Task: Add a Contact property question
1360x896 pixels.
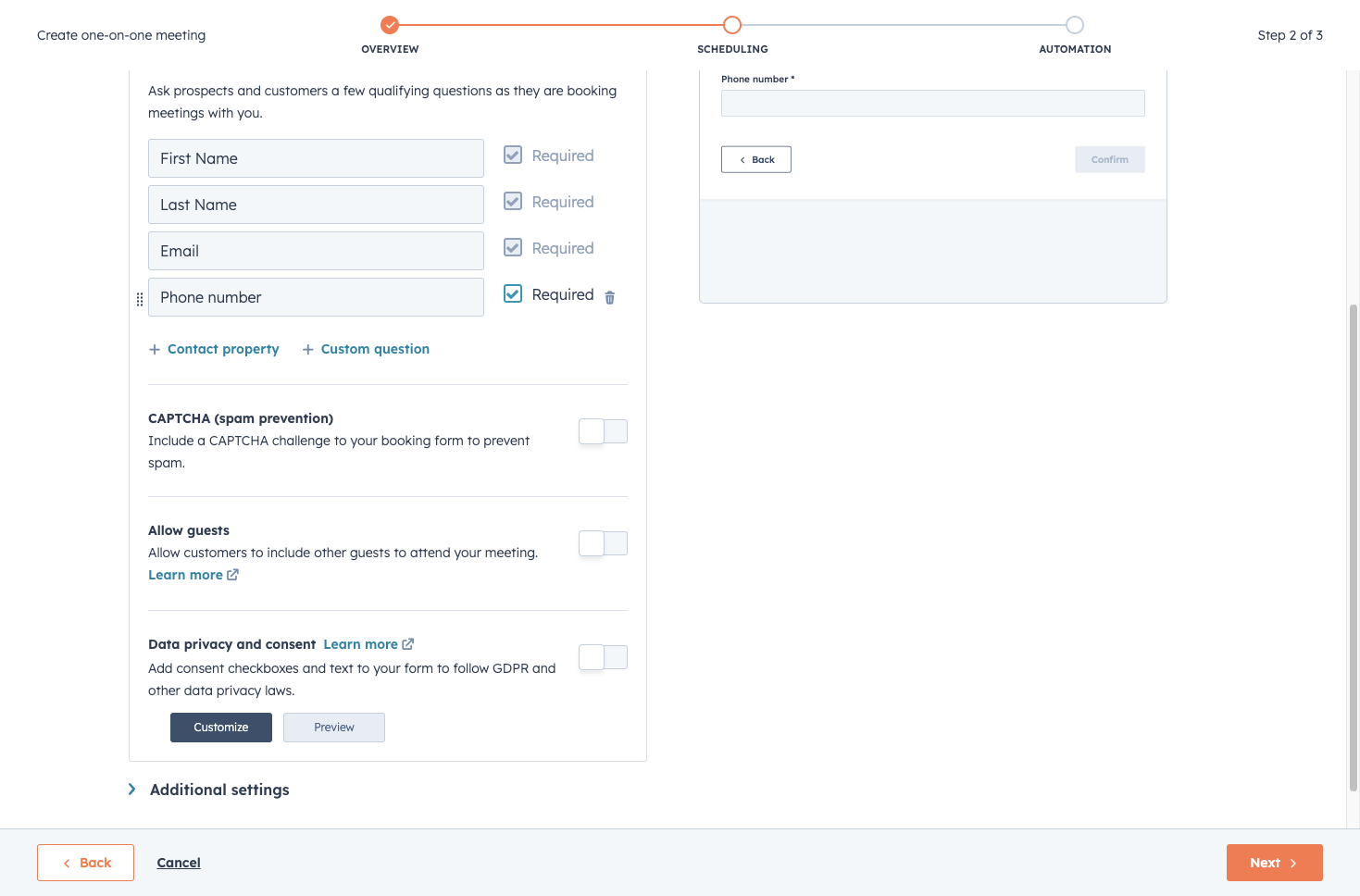Action: (214, 349)
